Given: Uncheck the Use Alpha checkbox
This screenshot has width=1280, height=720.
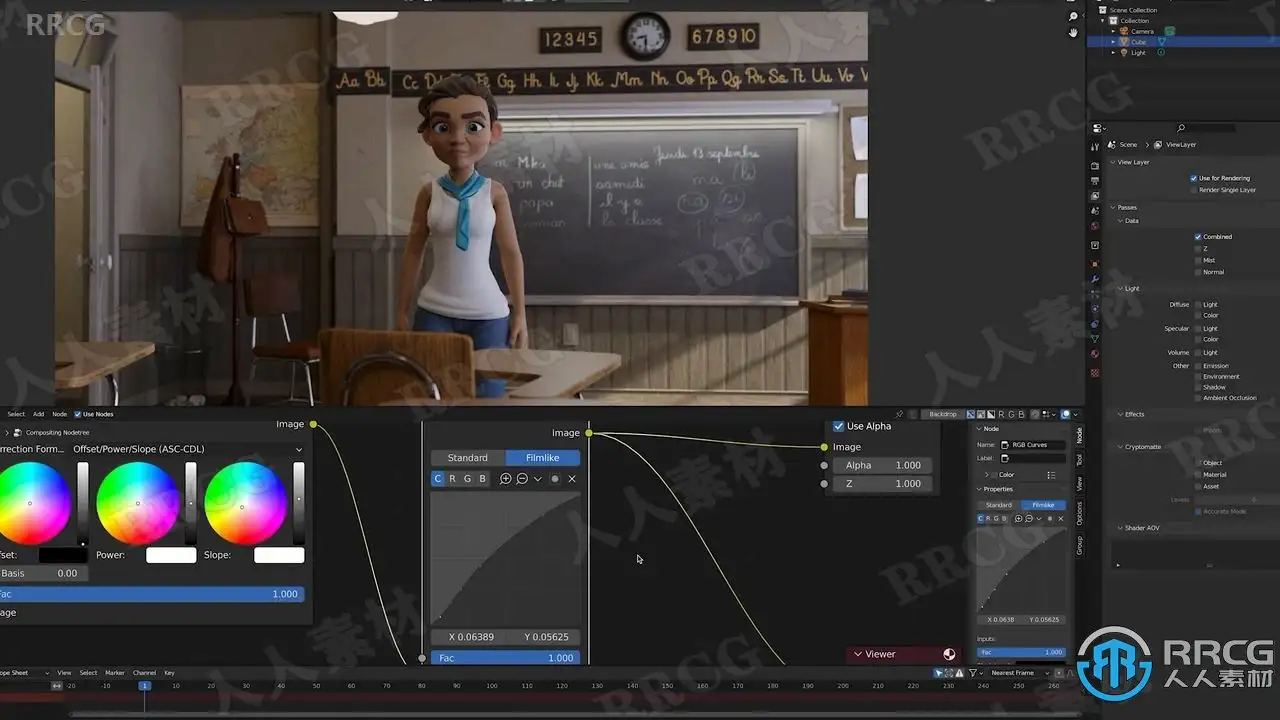Looking at the screenshot, I should pyautogui.click(x=839, y=426).
